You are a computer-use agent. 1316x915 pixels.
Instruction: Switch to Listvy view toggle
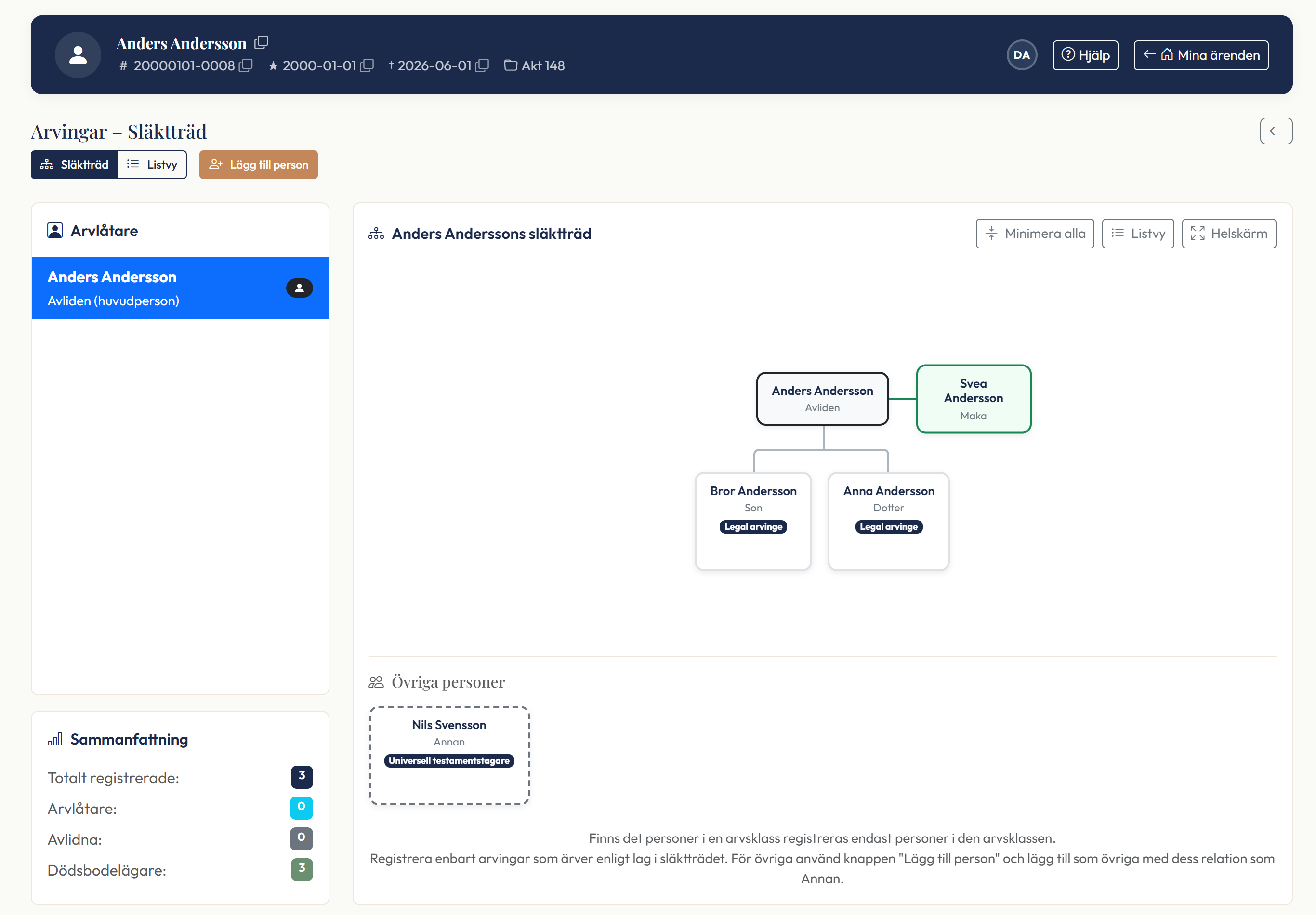(152, 165)
